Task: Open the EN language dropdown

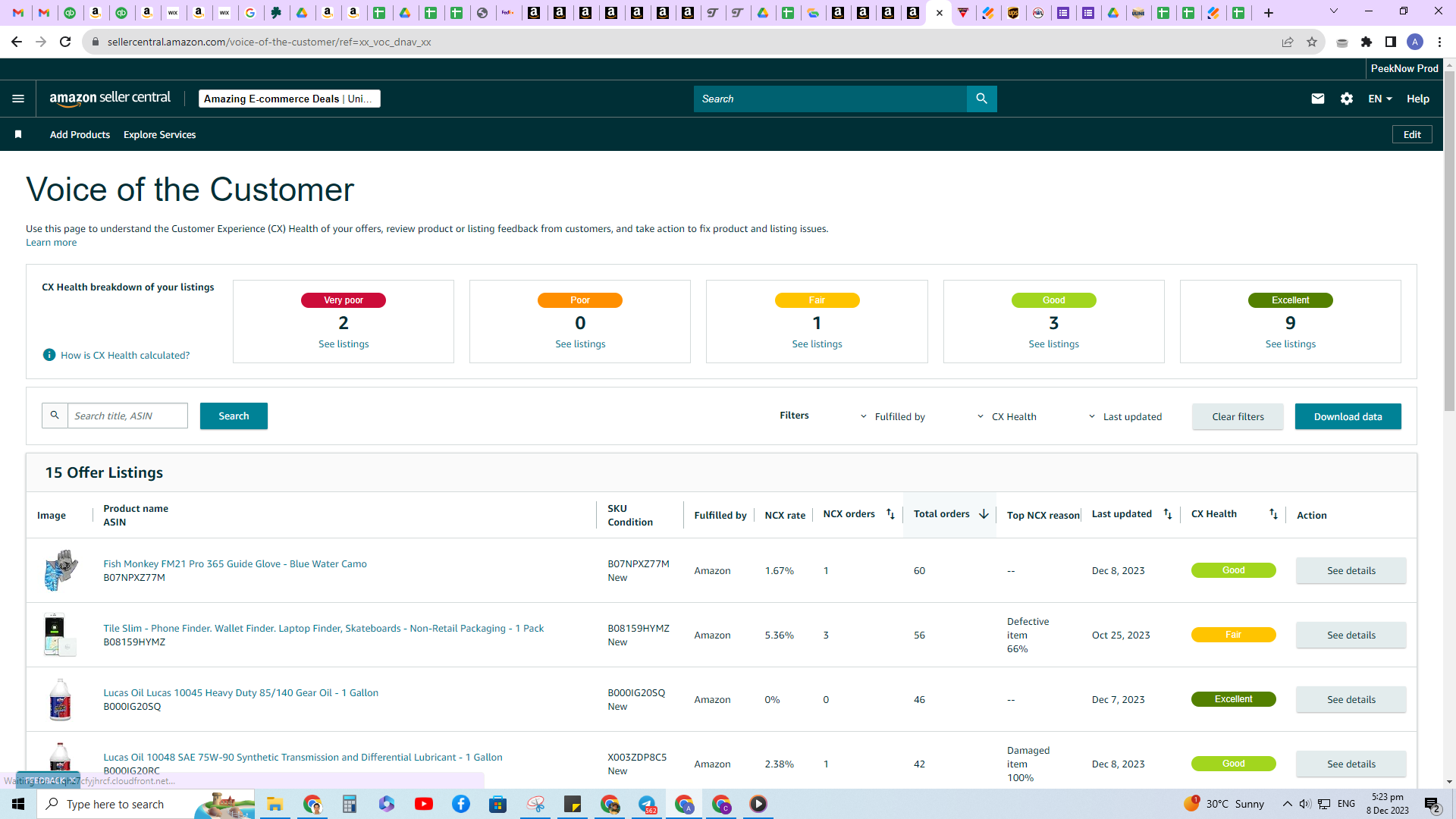Action: pyautogui.click(x=1379, y=99)
